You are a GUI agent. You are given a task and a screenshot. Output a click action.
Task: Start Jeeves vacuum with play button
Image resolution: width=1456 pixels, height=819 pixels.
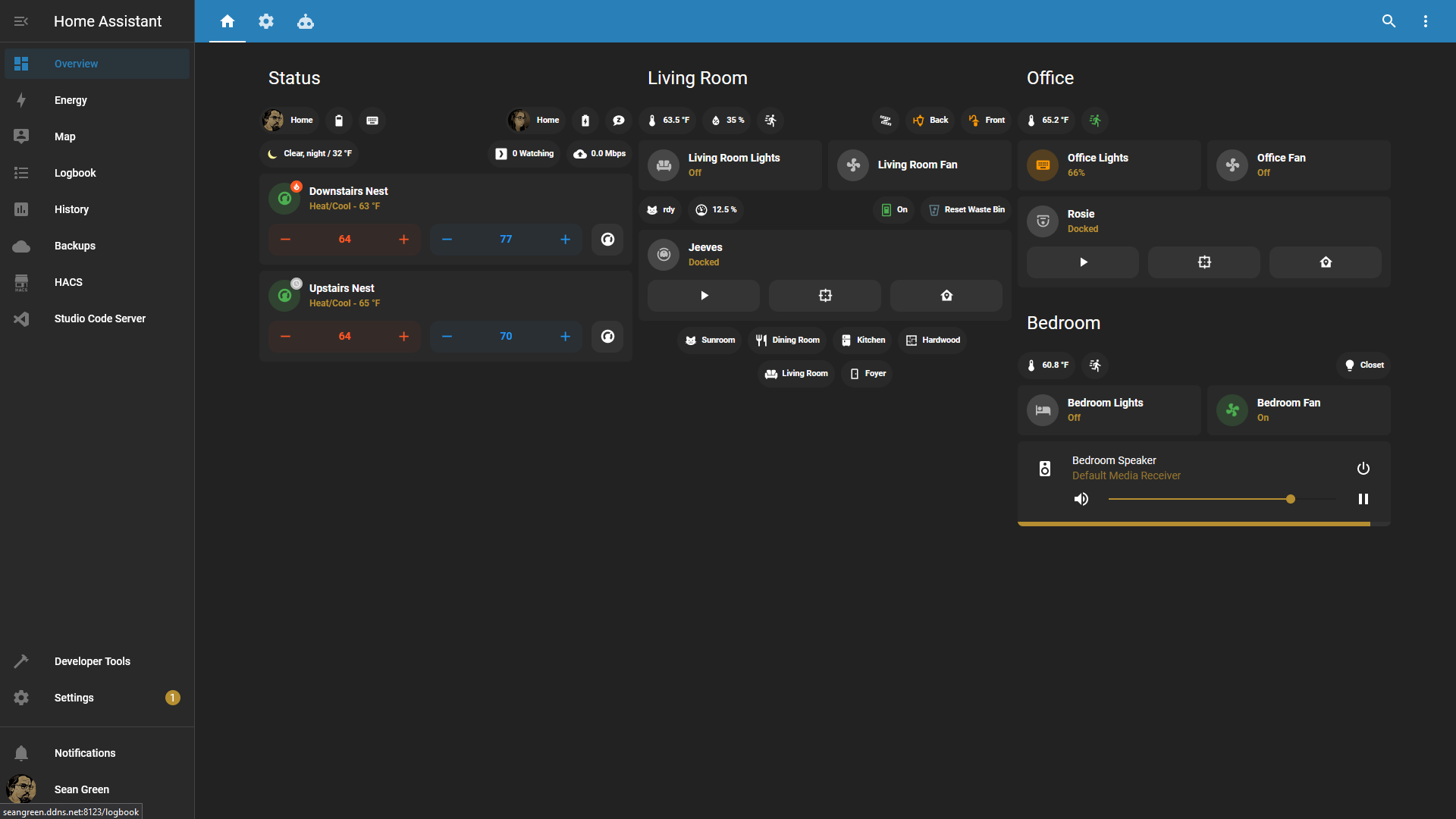704,296
